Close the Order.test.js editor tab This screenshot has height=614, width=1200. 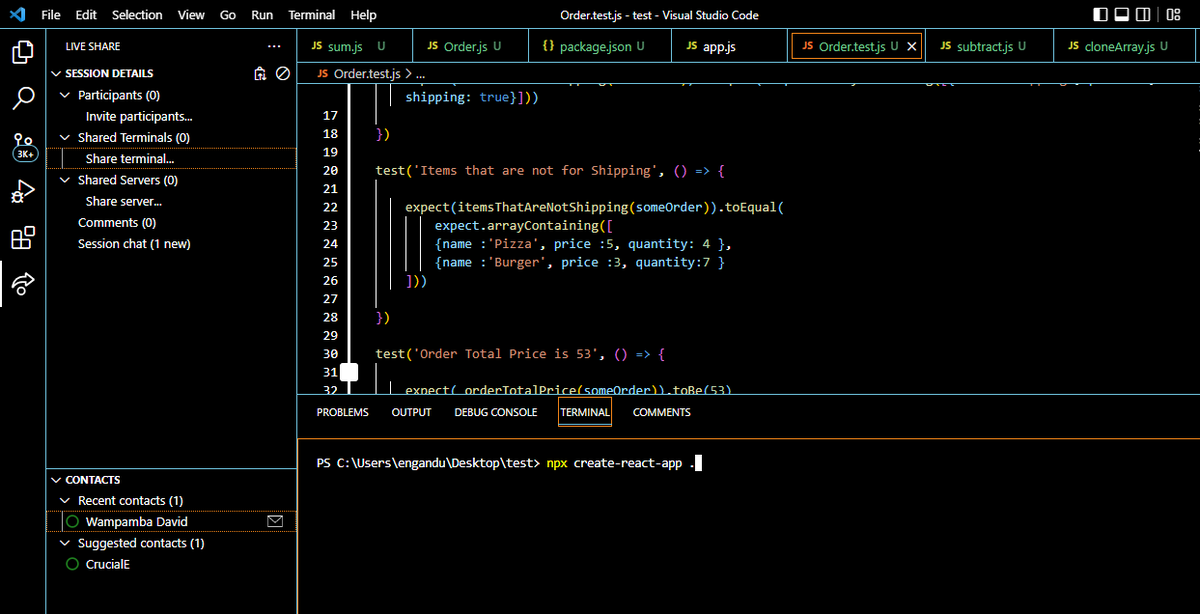[x=911, y=47]
